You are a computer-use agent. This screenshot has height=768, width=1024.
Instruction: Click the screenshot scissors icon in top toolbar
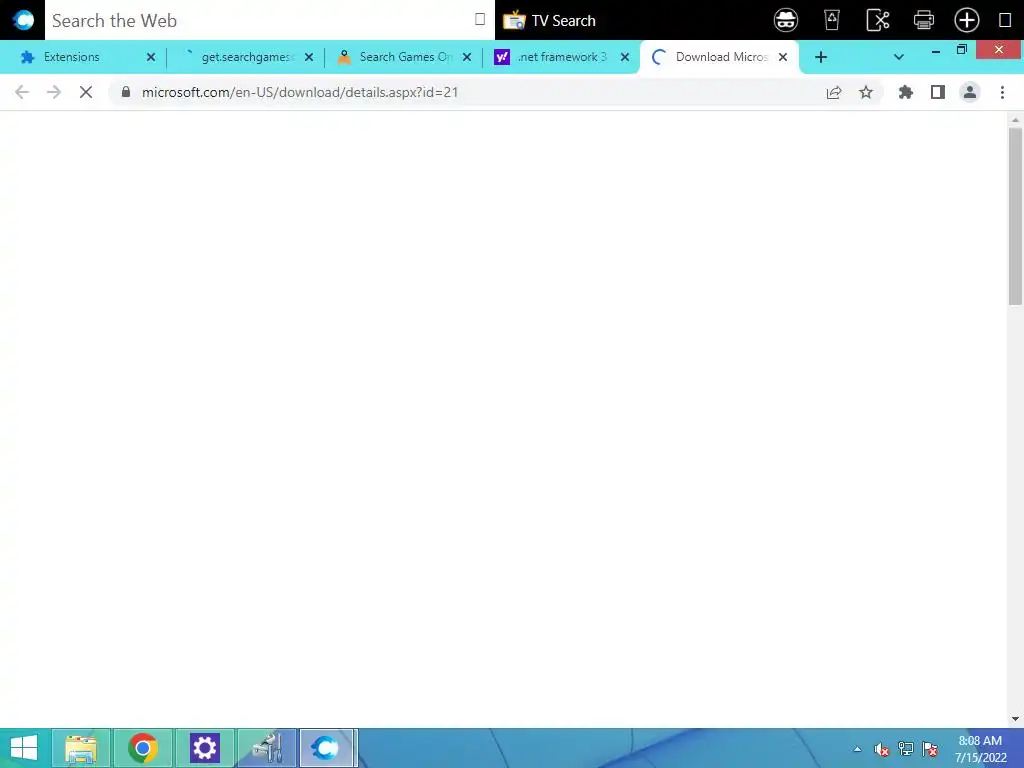(x=878, y=20)
